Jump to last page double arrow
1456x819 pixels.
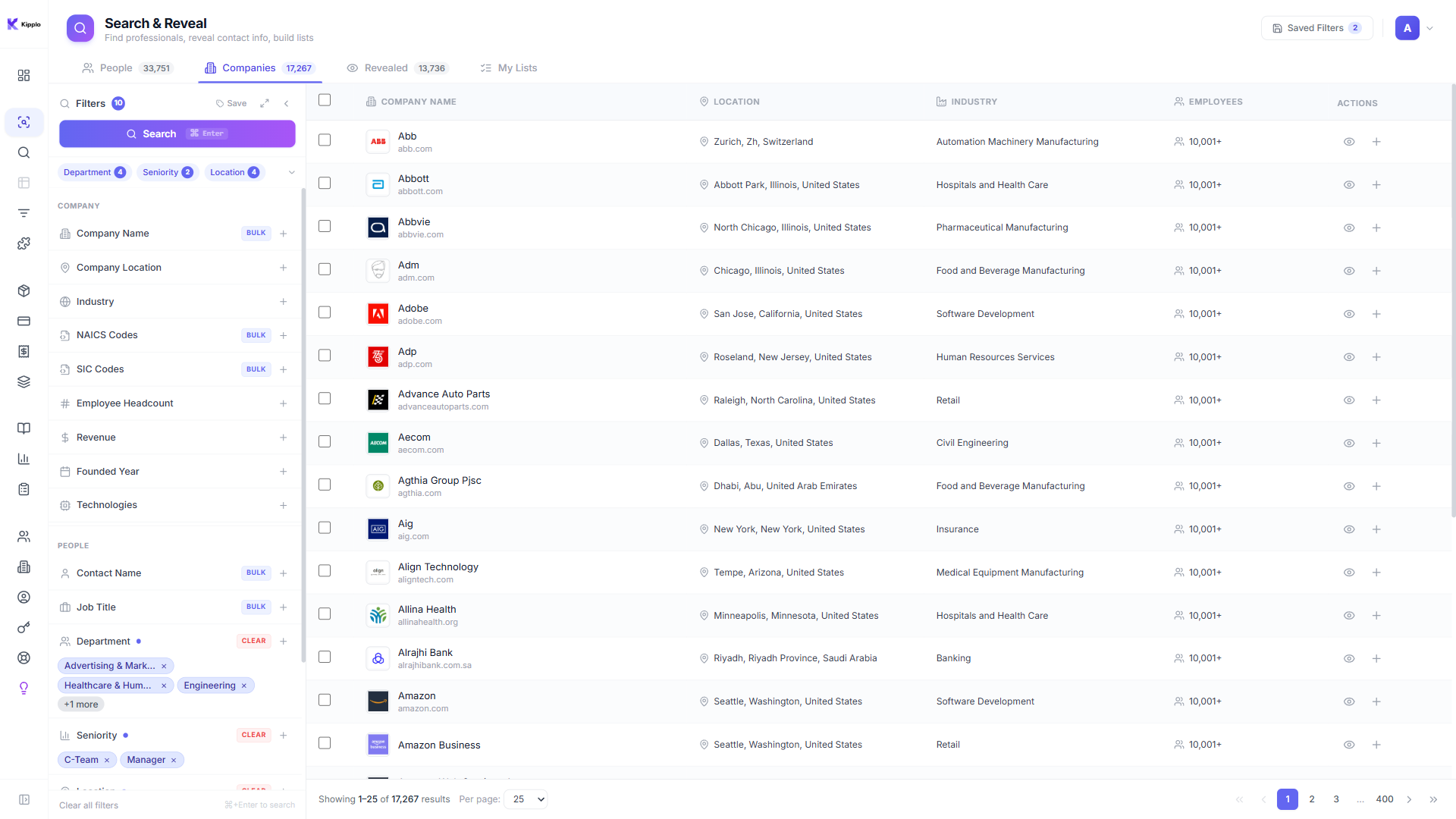1433,799
